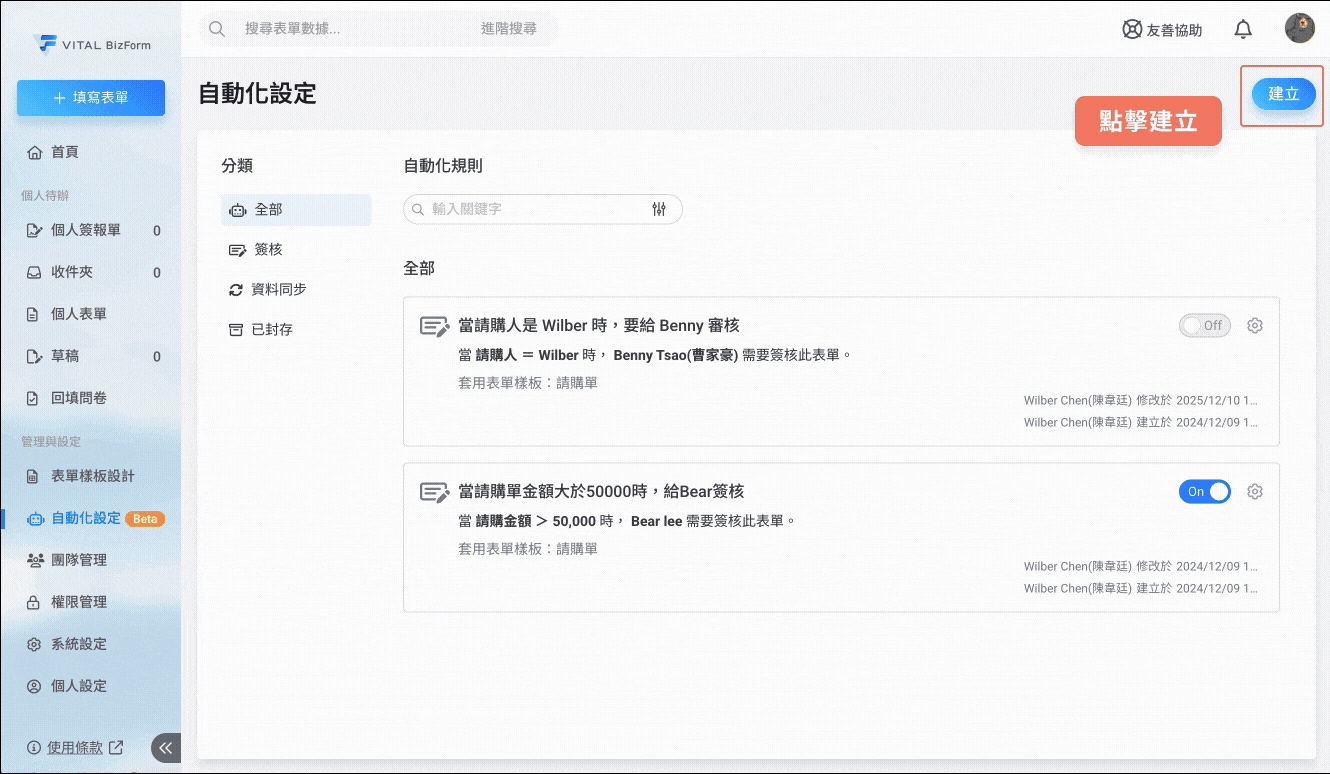This screenshot has width=1330, height=774.
Task: Open the filter icon in keyword search
Action: (660, 209)
